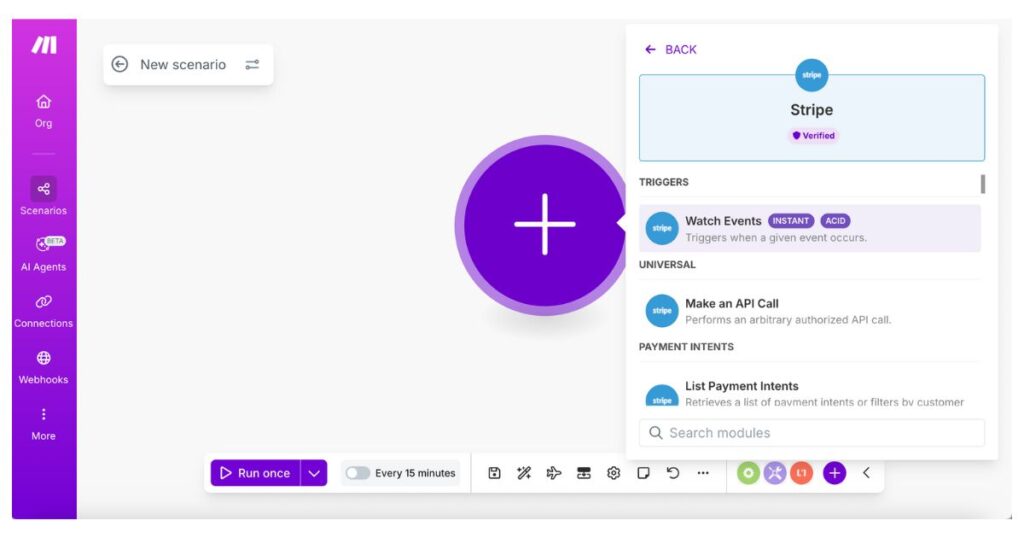Click the Make logo in the sidebar
The height and width of the screenshot is (538, 1024).
pos(44,45)
